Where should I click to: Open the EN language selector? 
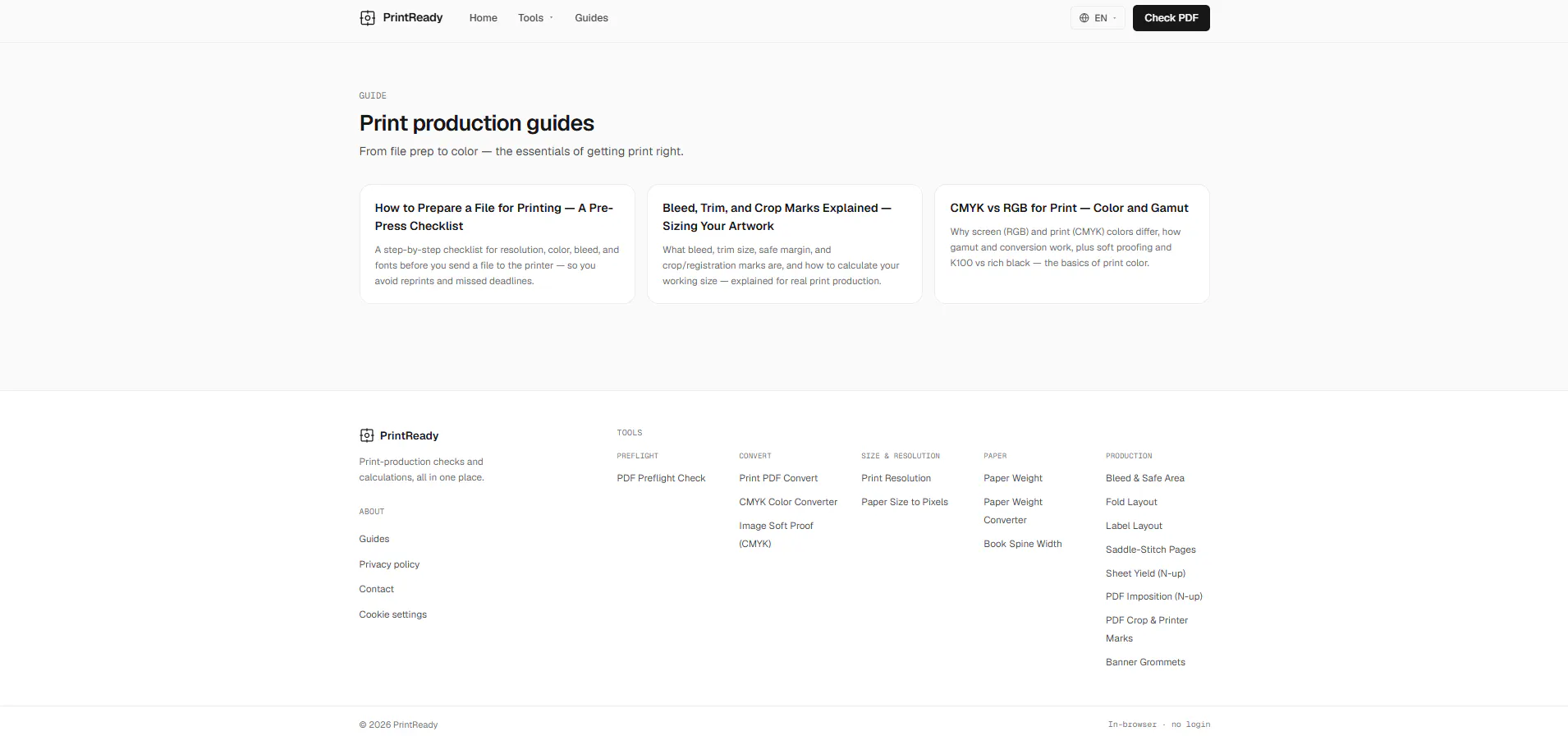pos(1098,18)
